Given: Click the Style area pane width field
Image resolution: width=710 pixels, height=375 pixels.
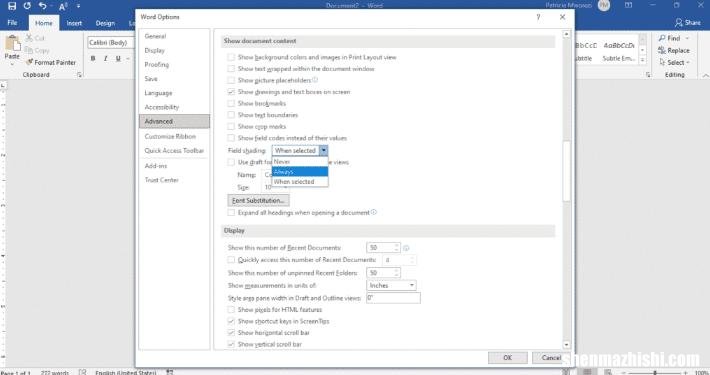Looking at the screenshot, I should click(x=393, y=298).
